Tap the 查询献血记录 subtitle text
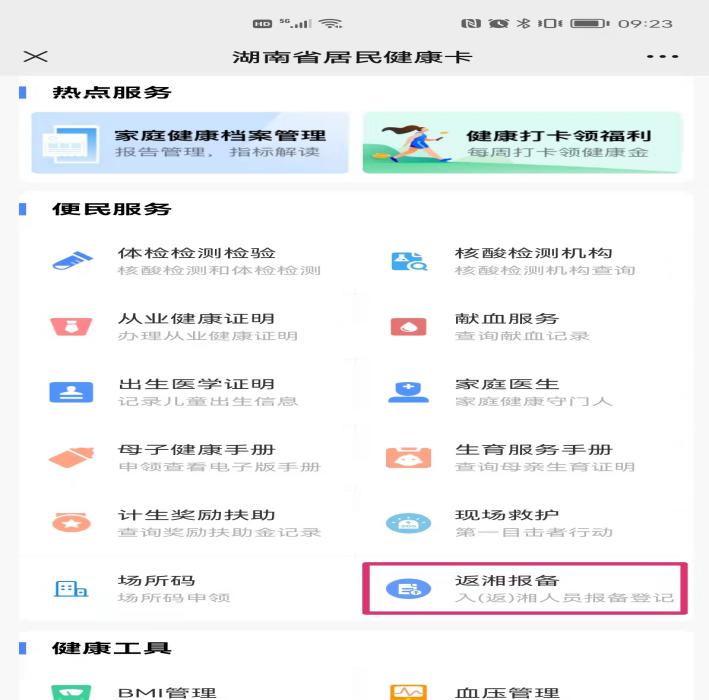This screenshot has height=700, width=709. coord(522,336)
